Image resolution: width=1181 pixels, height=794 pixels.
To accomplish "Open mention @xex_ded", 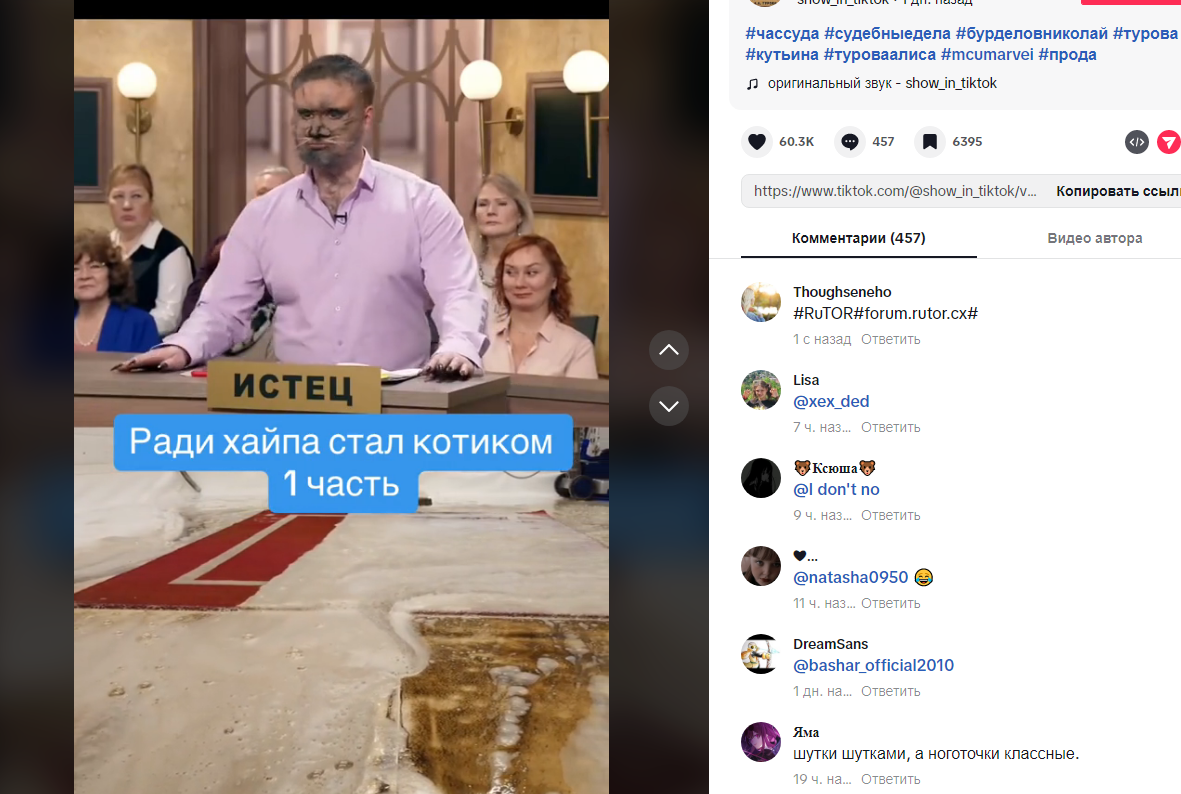I will point(831,402).
